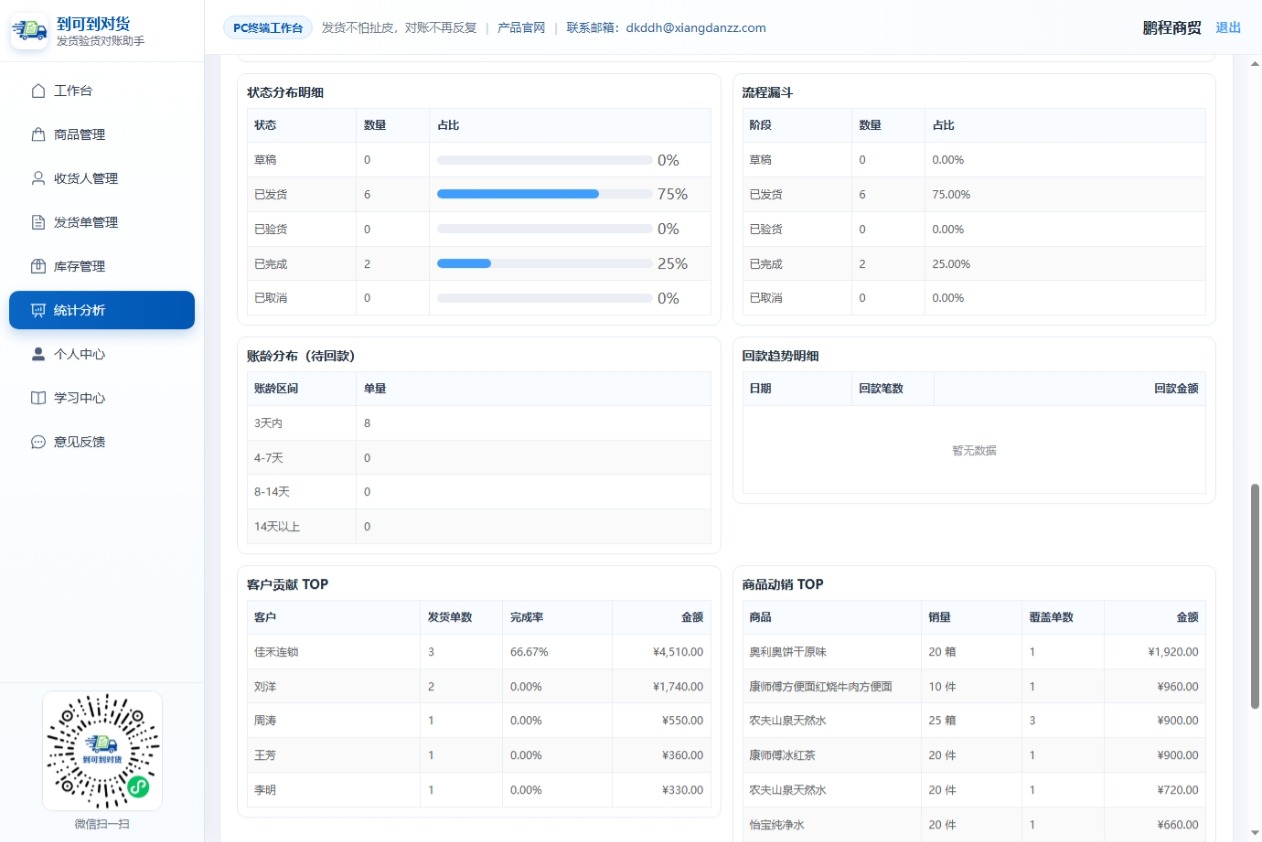Click customer 佳禾连锁 in the table
Image resolution: width=1262 pixels, height=842 pixels.
(277, 652)
